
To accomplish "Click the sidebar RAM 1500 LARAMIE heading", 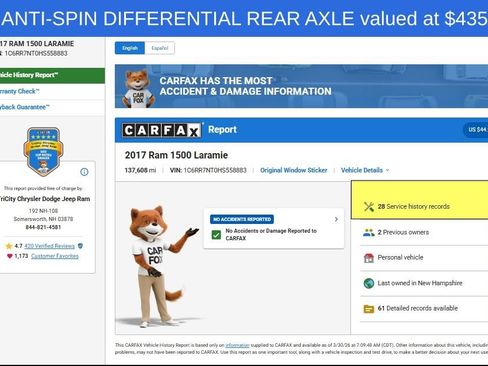I will pyautogui.click(x=37, y=44).
